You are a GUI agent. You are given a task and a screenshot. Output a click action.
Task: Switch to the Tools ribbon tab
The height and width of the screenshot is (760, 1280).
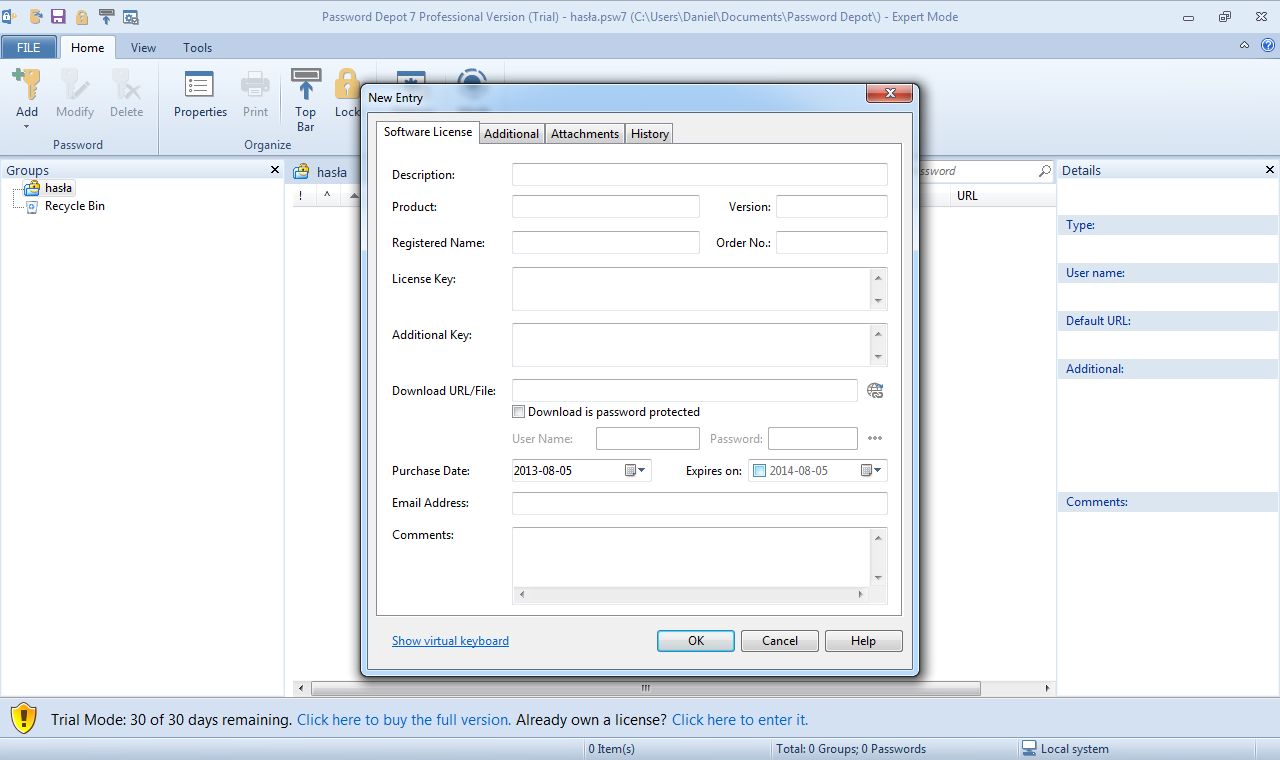[197, 47]
